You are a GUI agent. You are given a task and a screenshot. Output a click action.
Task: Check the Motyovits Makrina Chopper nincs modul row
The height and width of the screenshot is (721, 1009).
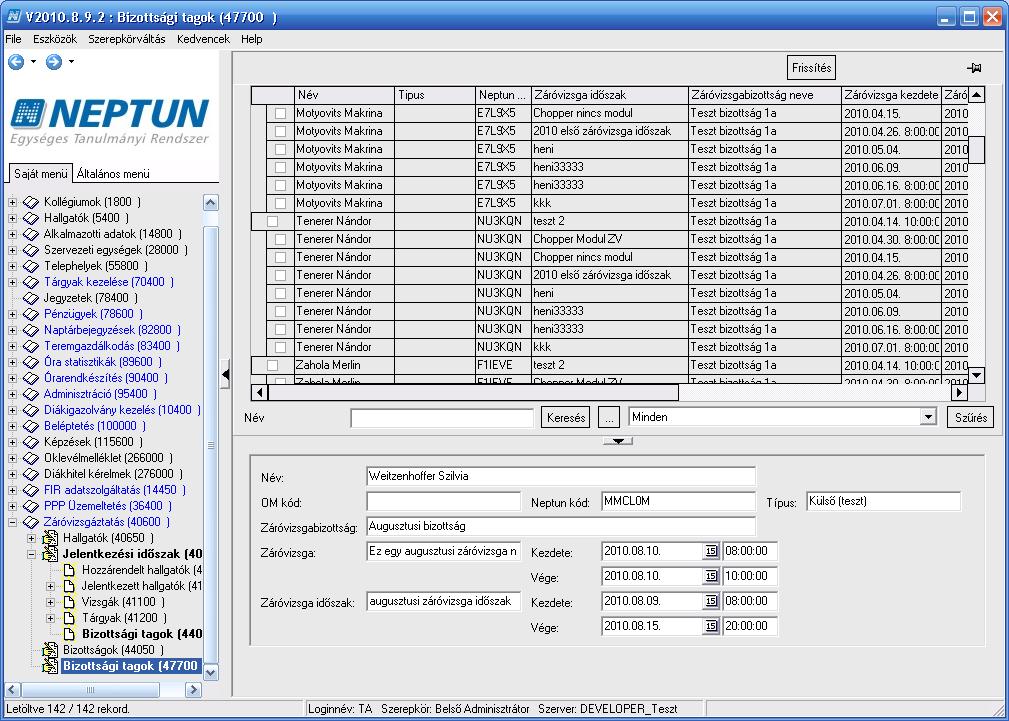point(281,113)
